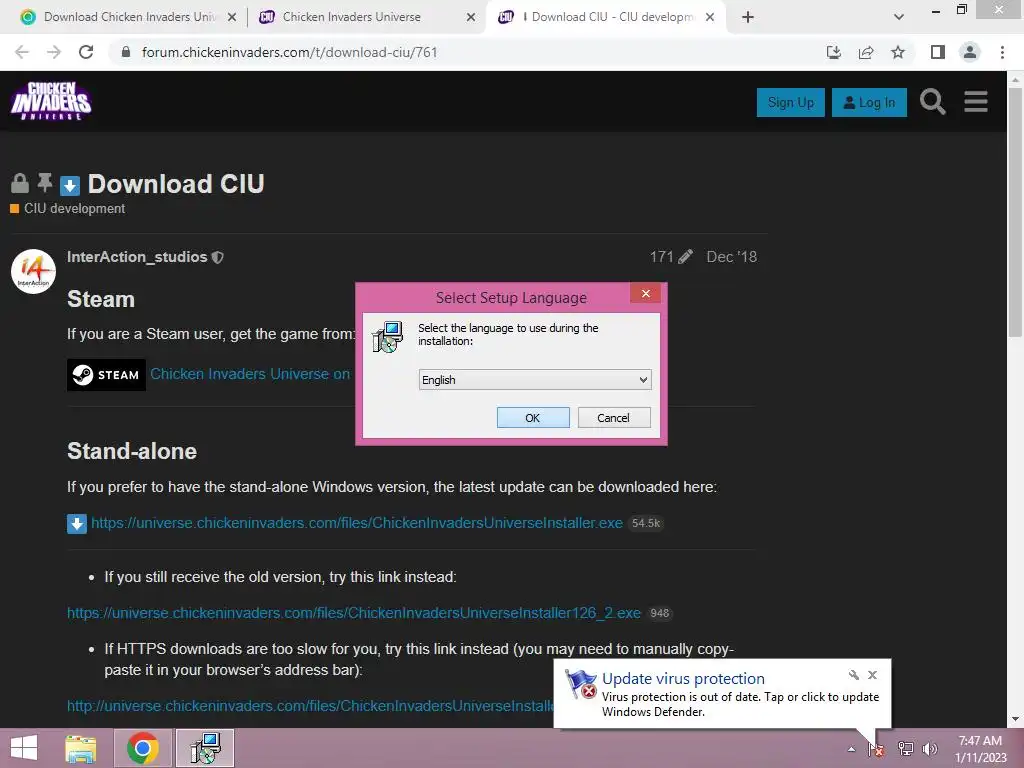Click the scrollbar down arrow
This screenshot has height=768, width=1024.
[x=1015, y=719]
